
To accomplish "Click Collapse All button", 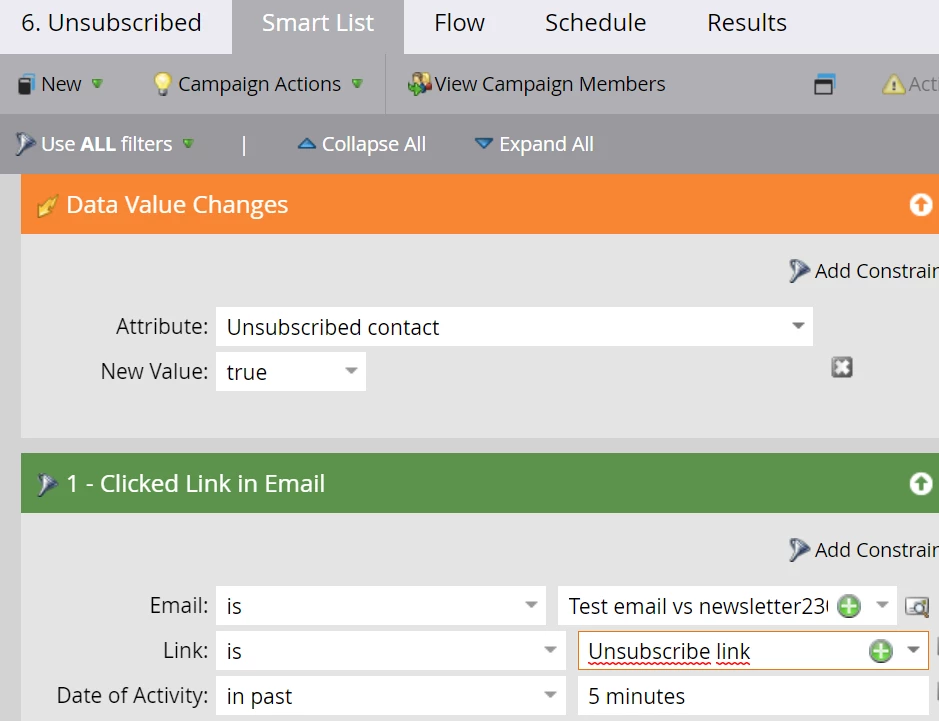I will point(362,144).
